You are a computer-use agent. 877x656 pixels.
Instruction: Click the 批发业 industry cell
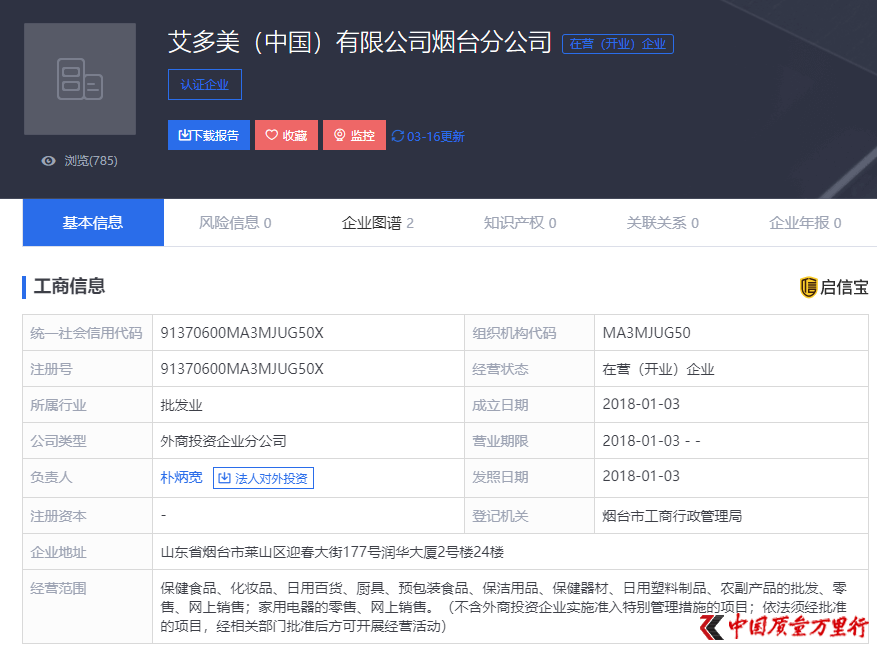[308, 405]
